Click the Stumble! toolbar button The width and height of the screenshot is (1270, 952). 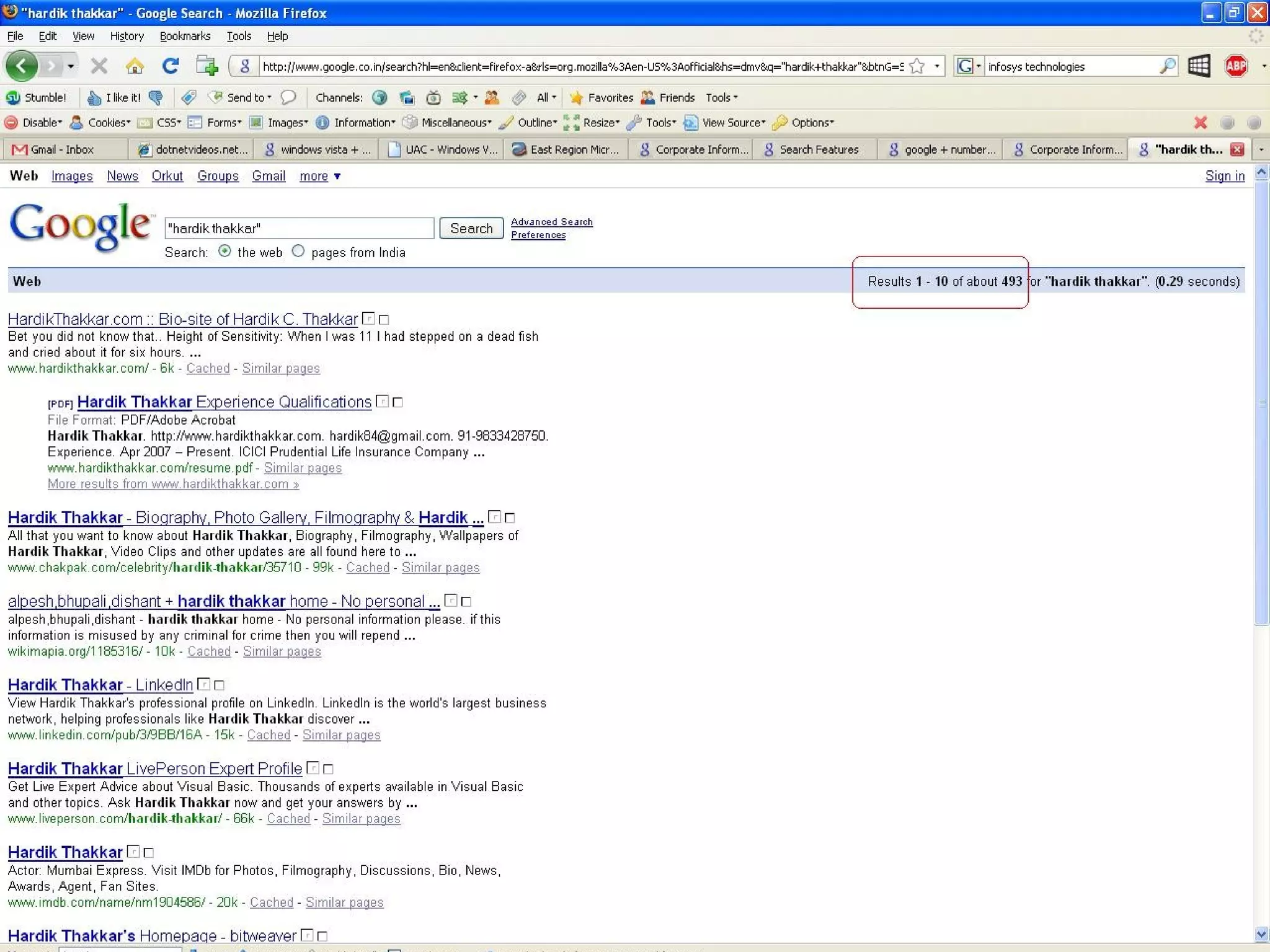[x=37, y=97]
